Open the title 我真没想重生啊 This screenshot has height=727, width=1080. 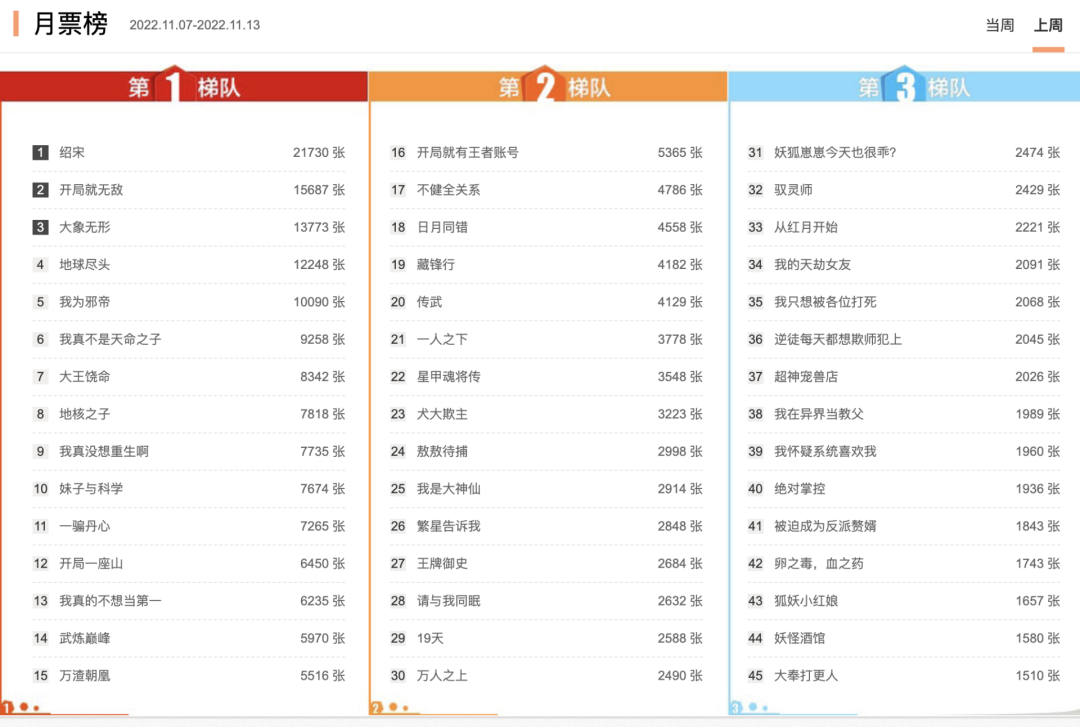[104, 451]
